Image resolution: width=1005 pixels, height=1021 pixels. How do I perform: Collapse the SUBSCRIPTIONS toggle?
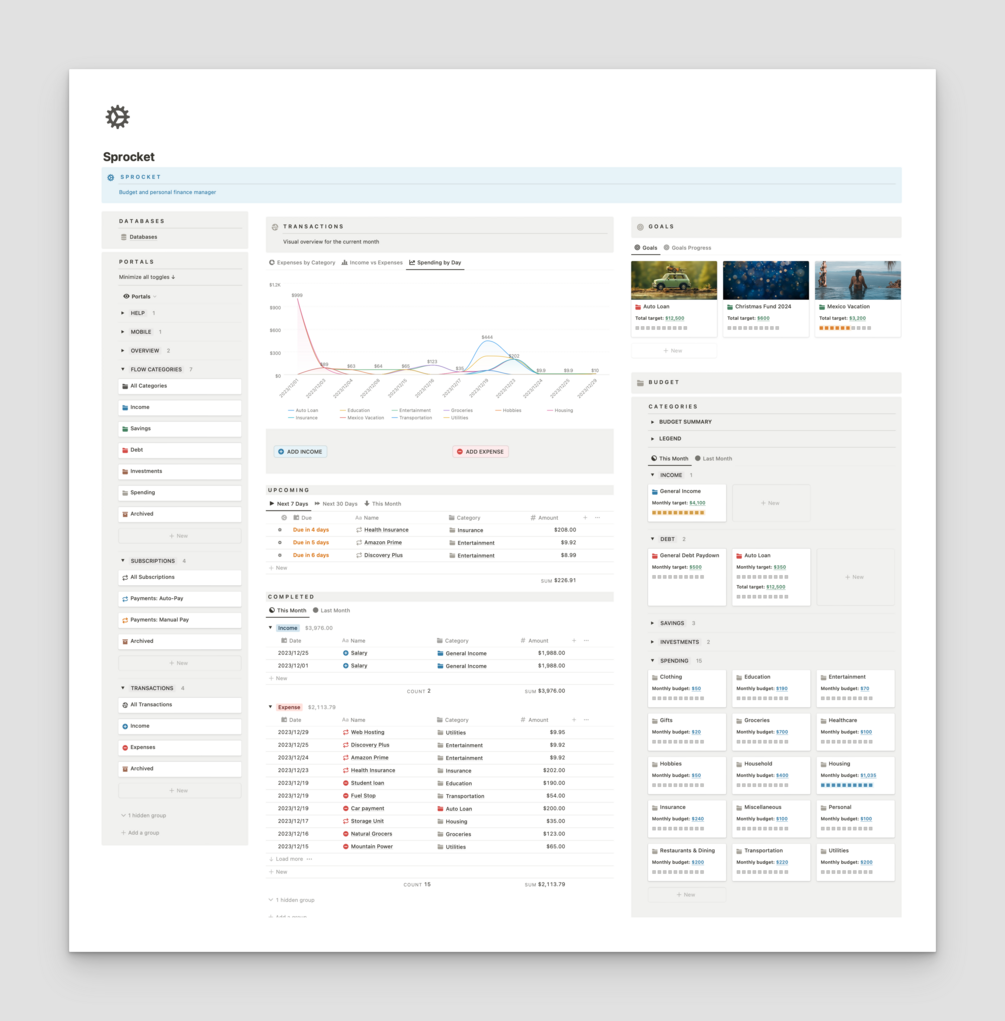coord(122,561)
